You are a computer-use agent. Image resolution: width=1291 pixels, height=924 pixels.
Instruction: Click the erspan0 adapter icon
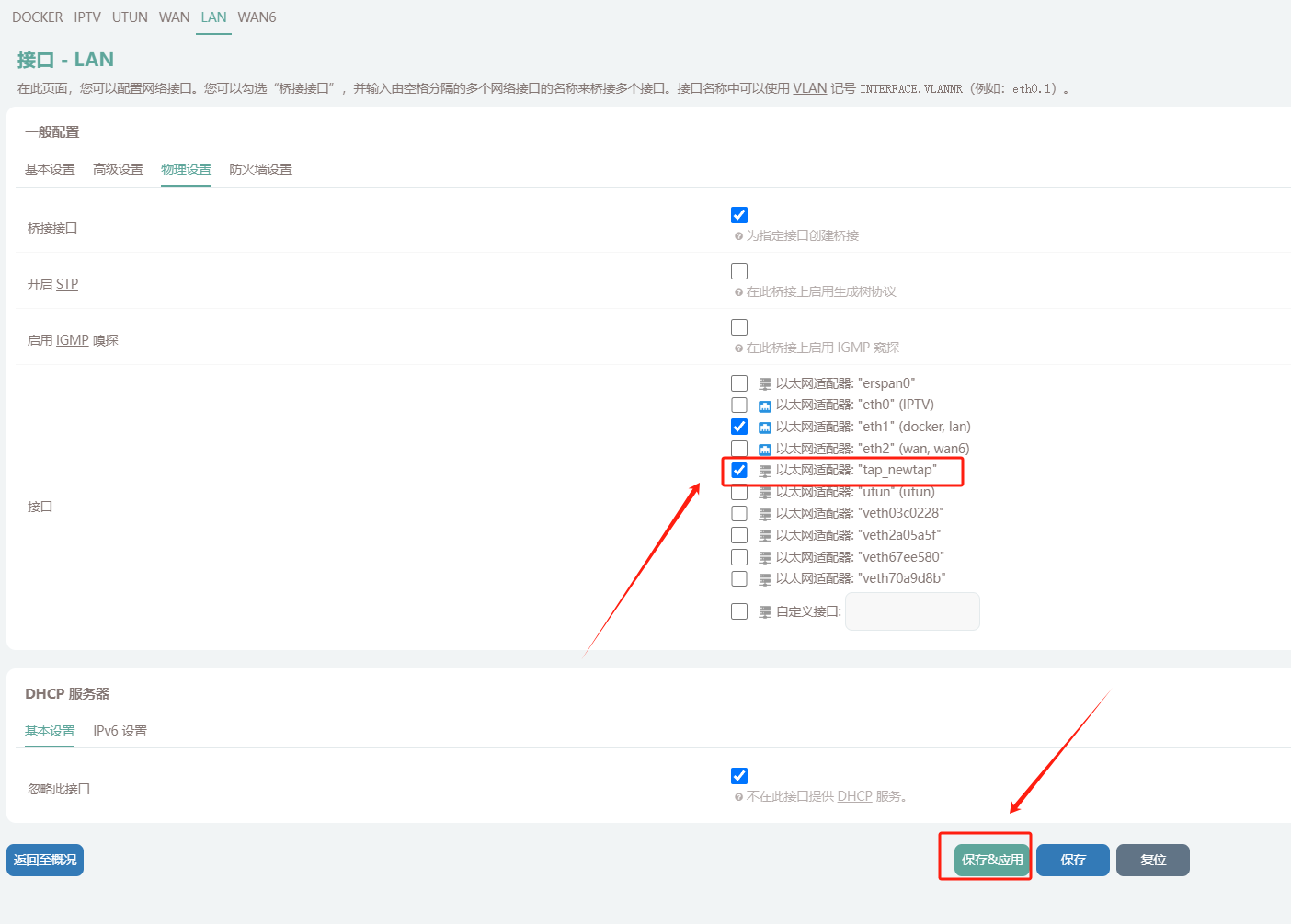click(x=764, y=384)
